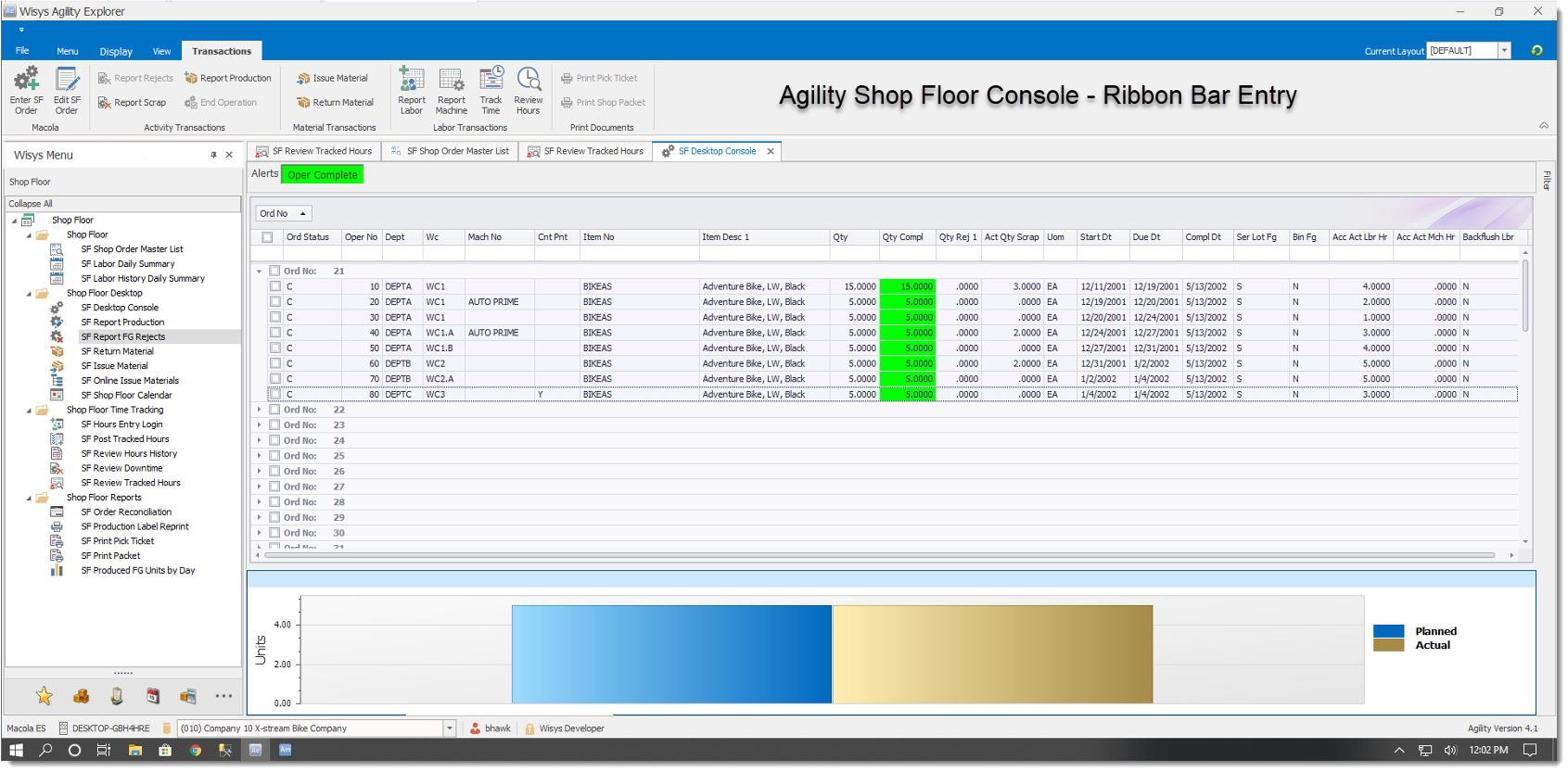Click the blue Planned legend swatch
The width and height of the screenshot is (1568, 772).
1388,631
